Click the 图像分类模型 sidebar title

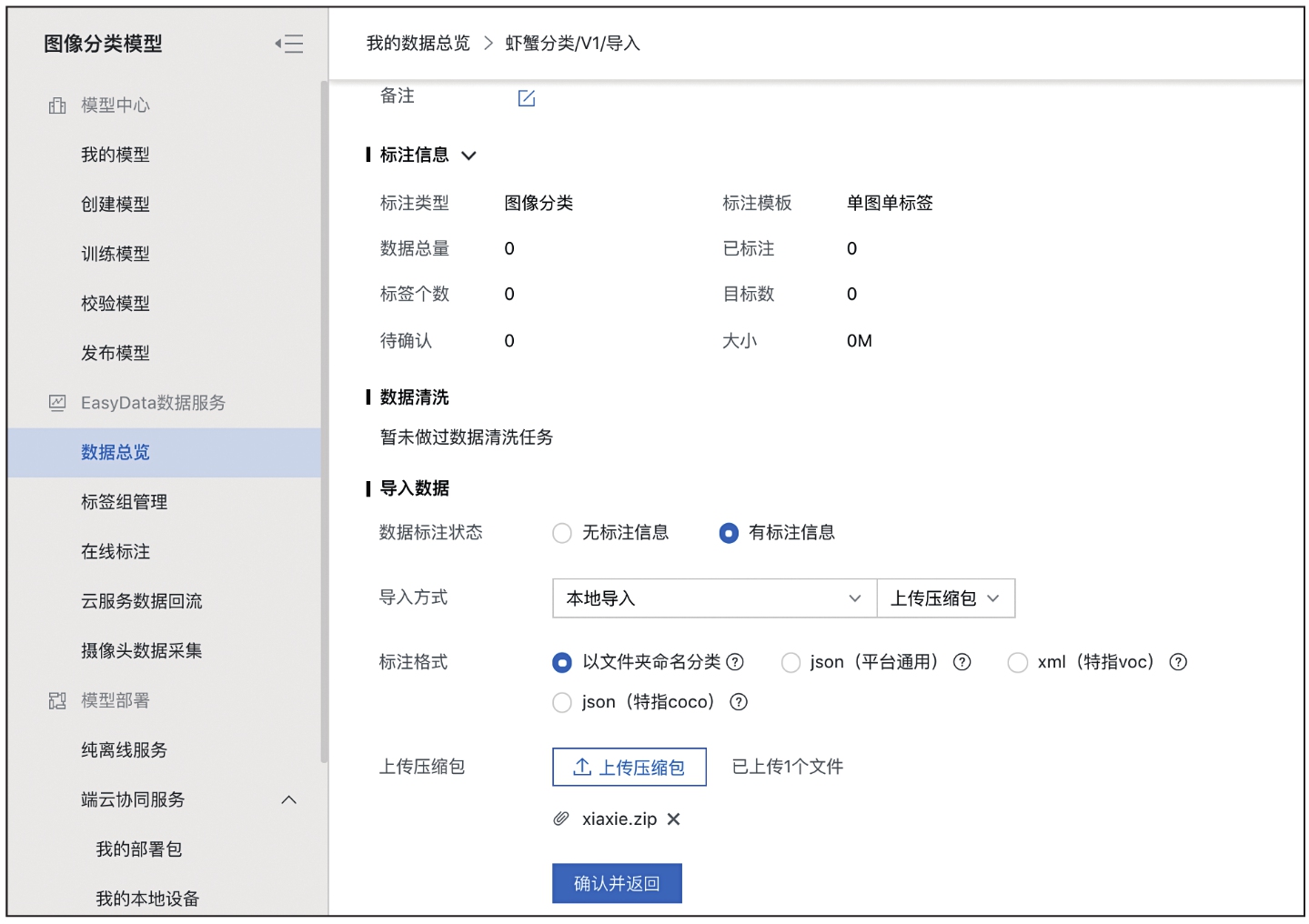[103, 44]
